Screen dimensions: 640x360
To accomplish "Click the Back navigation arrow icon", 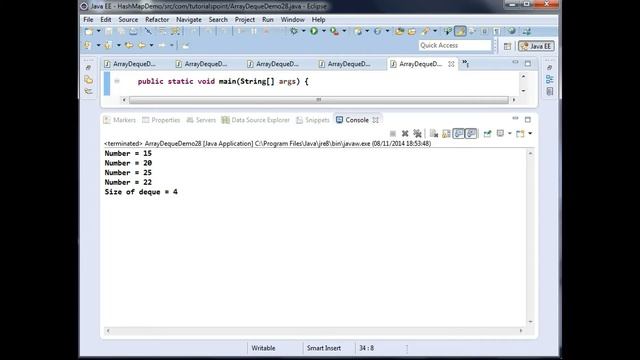I will 142,45.
